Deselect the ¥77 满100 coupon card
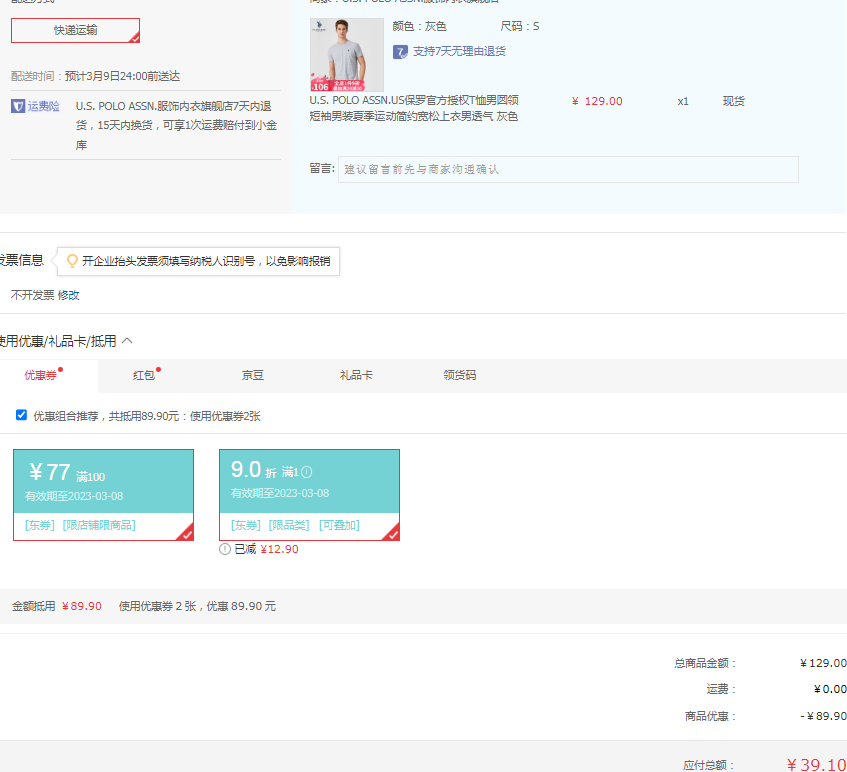 [x=103, y=495]
